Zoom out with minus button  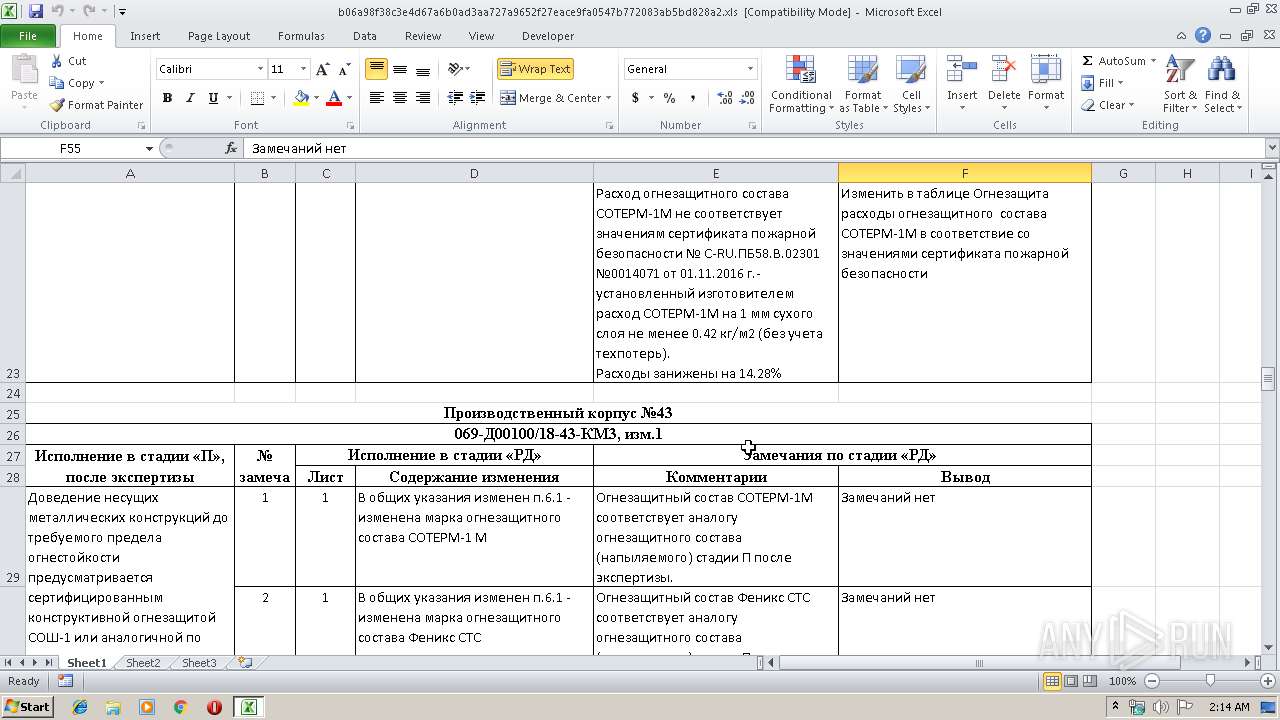(1153, 681)
